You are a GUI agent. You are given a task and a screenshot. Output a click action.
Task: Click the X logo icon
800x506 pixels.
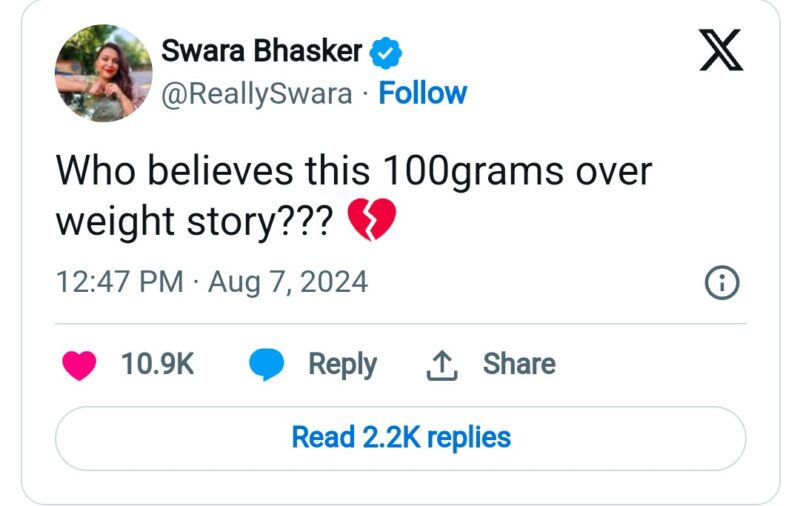(720, 49)
